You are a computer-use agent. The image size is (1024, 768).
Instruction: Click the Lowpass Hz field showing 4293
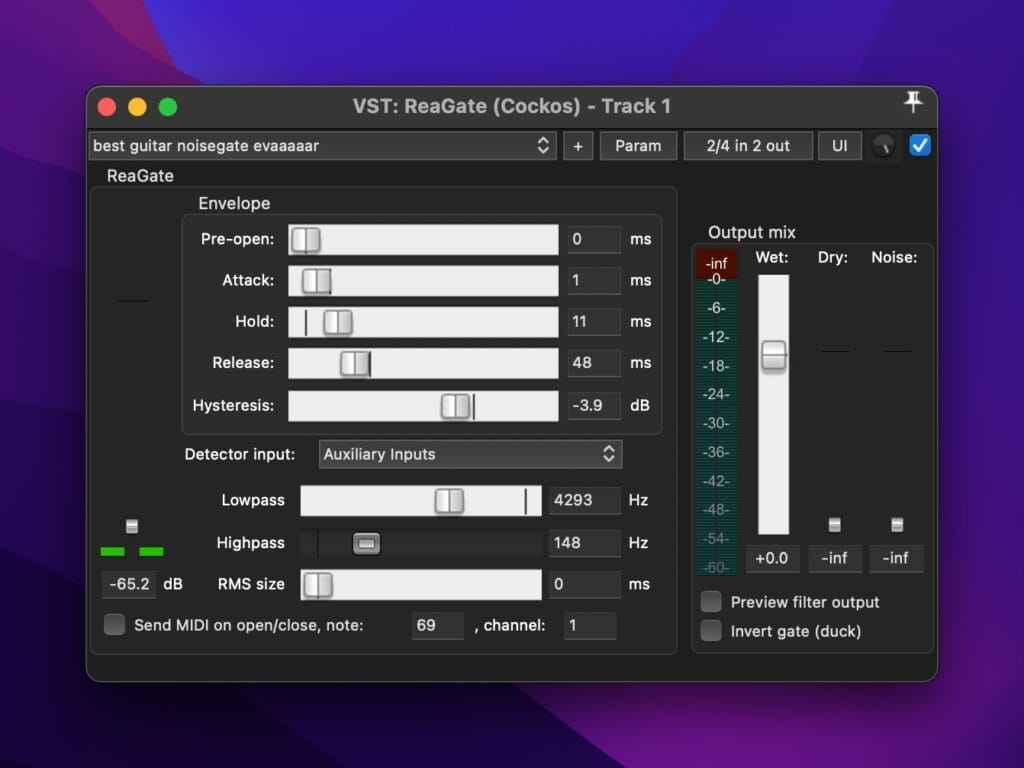pyautogui.click(x=584, y=500)
